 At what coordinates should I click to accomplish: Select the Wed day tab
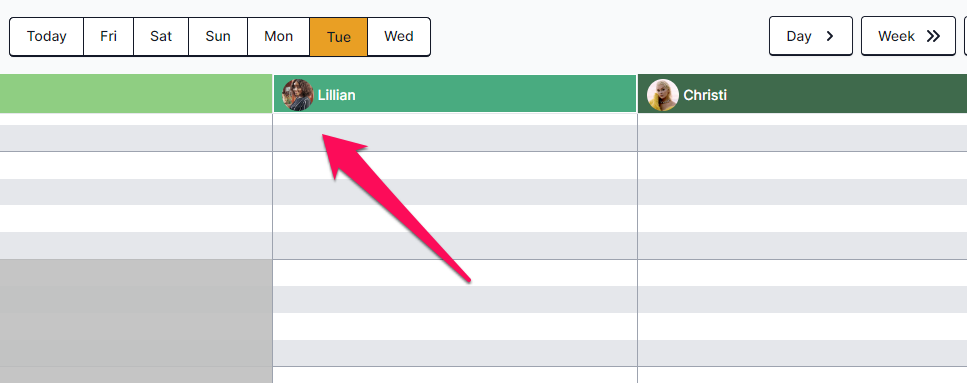[x=399, y=36]
